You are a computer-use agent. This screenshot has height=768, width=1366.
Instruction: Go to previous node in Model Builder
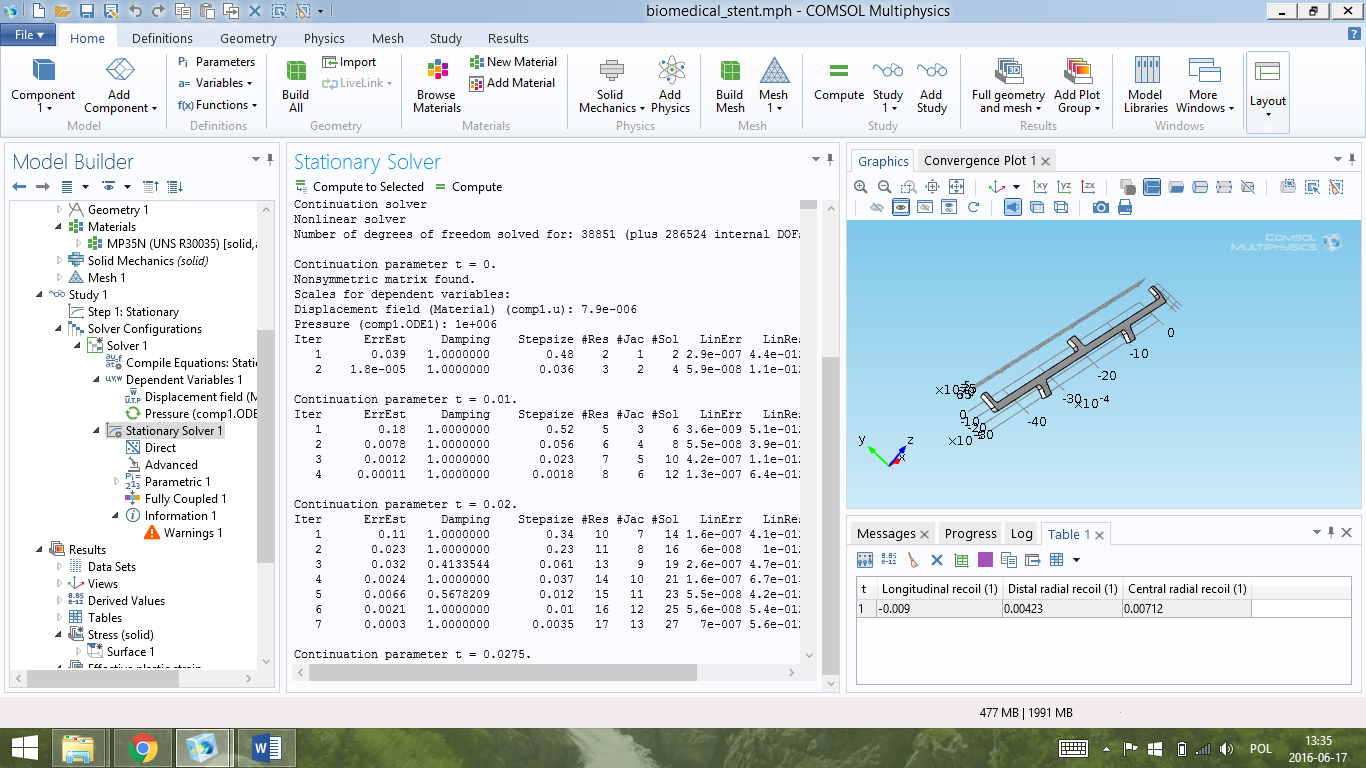(19, 187)
